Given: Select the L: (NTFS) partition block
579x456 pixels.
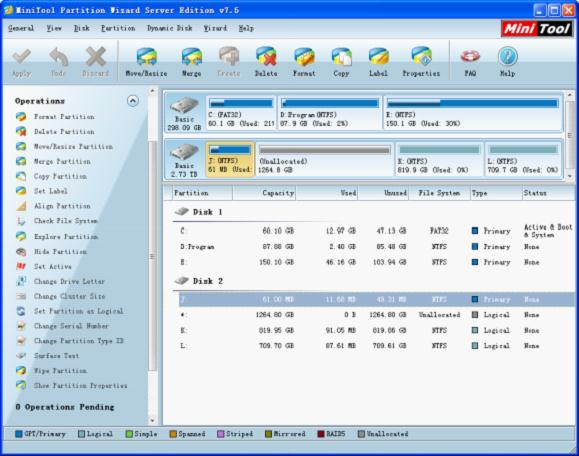Looking at the screenshot, I should coord(523,159).
